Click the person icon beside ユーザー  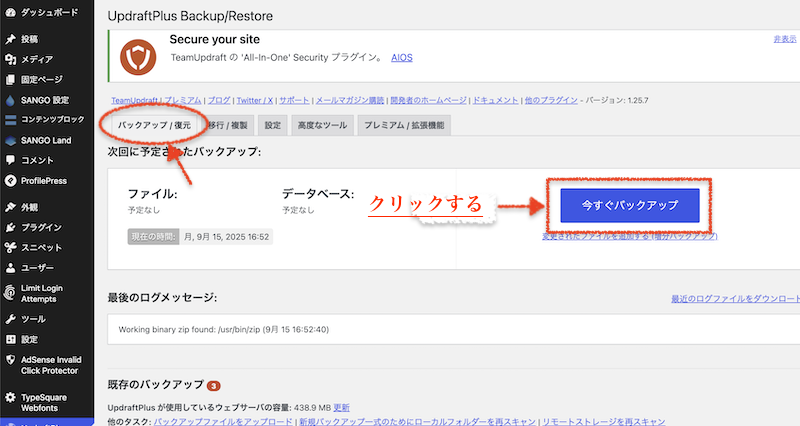pyautogui.click(x=10, y=268)
